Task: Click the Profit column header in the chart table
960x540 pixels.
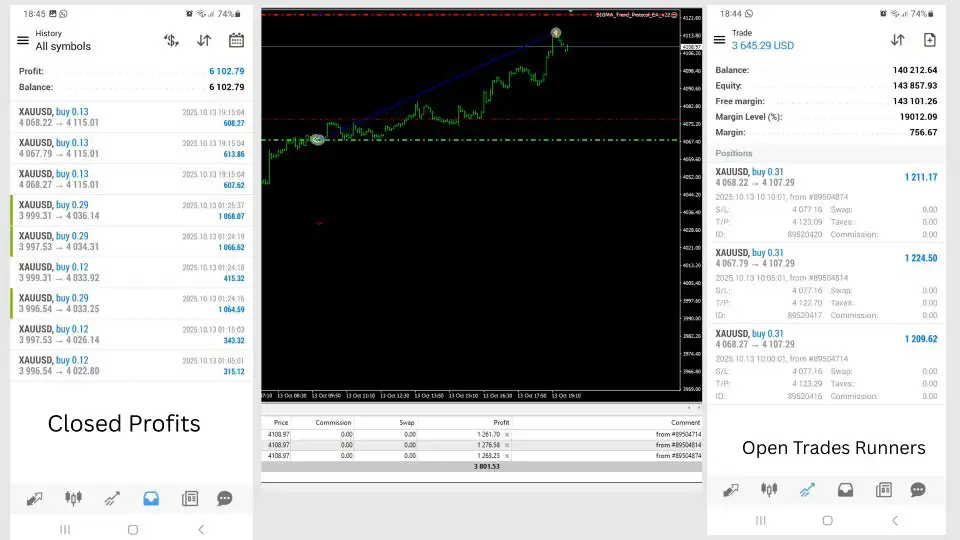Action: [501, 422]
